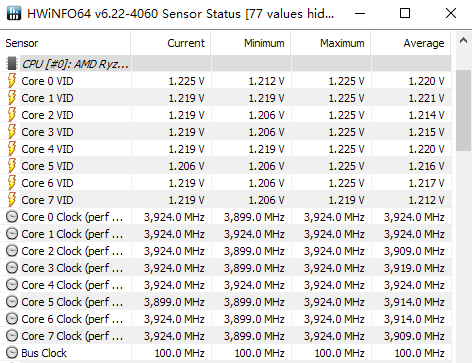This screenshot has height=363, width=472.
Task: Select the Core 6 Clock (perf ...) row
Action: tap(225, 319)
